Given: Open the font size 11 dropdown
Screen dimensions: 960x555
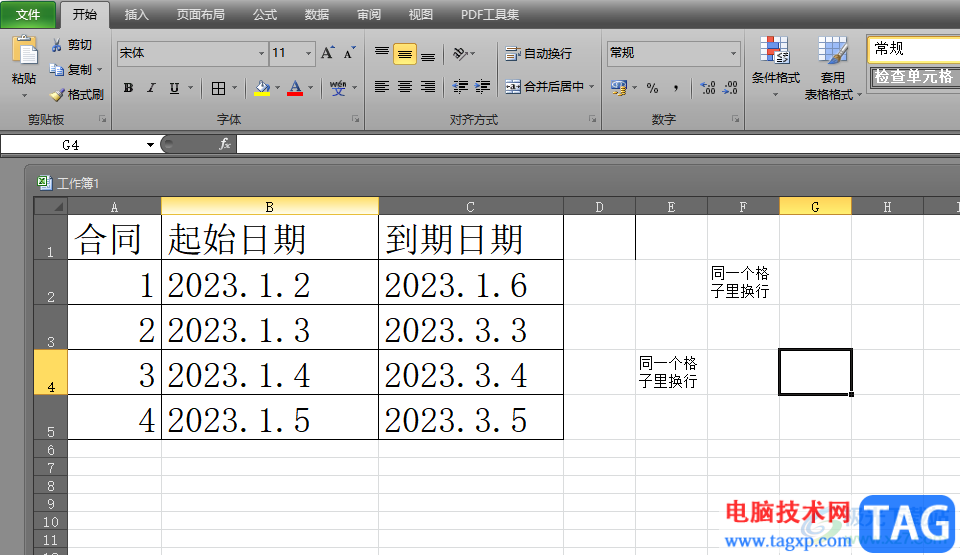Looking at the screenshot, I should [309, 53].
